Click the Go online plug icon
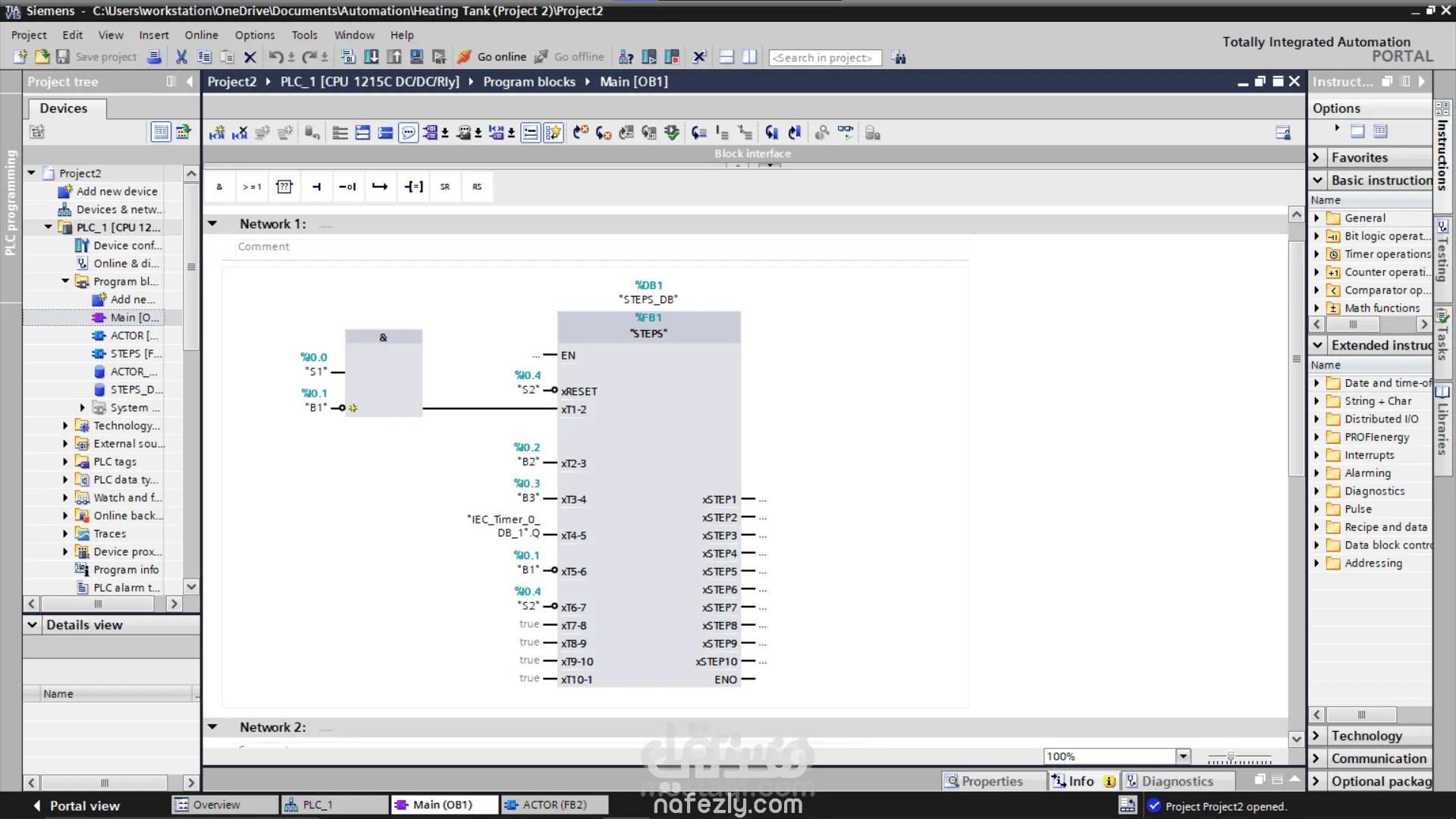The image size is (1456, 819). (464, 57)
